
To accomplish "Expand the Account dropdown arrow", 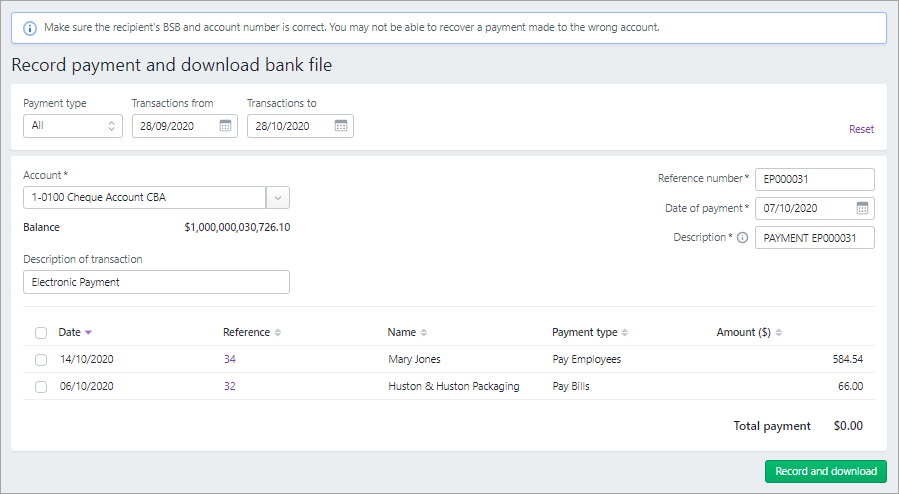I will click(x=278, y=198).
